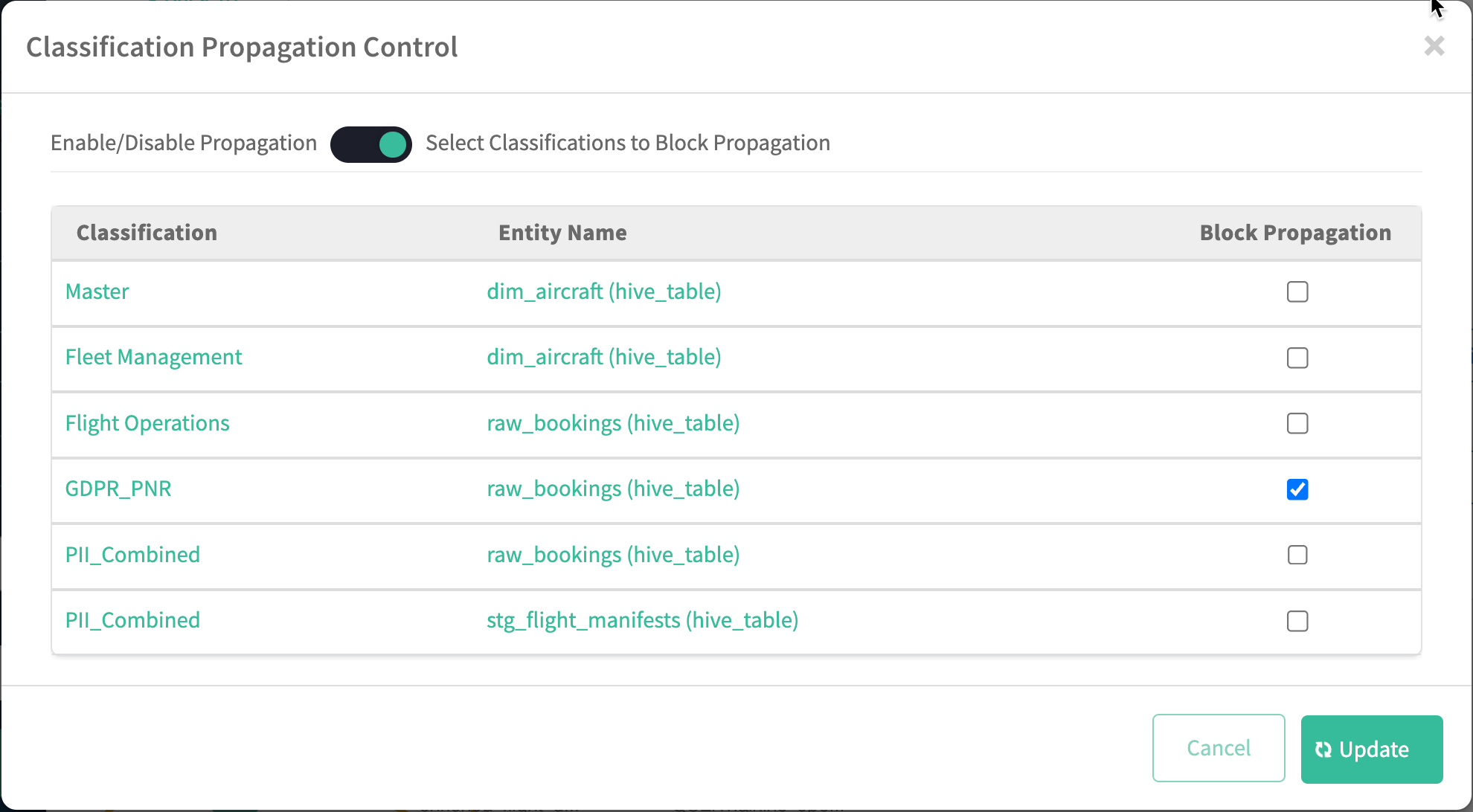Open the Master classification link
1473x812 pixels.
coord(97,291)
